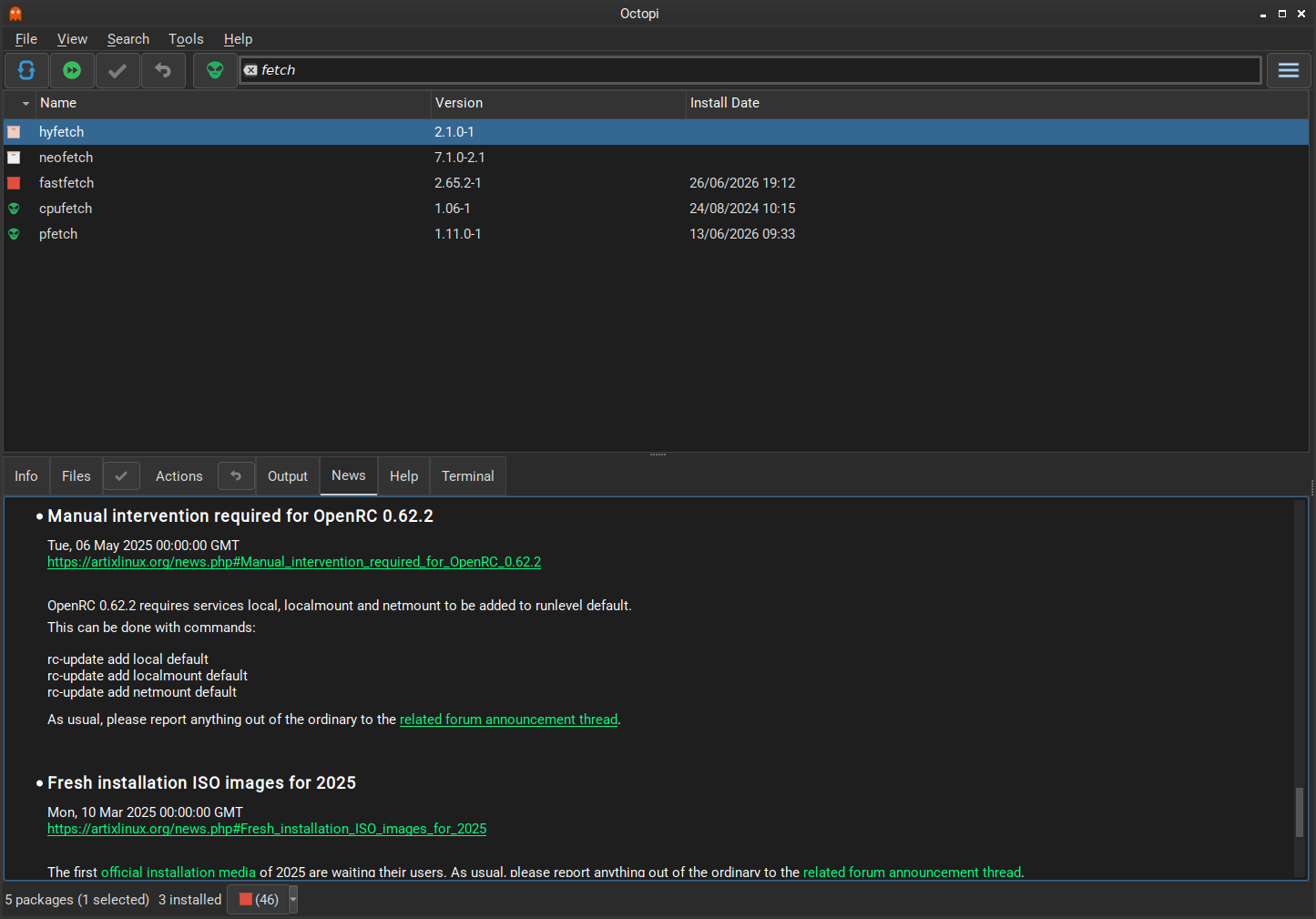Select the cpufetch package name

click(66, 209)
